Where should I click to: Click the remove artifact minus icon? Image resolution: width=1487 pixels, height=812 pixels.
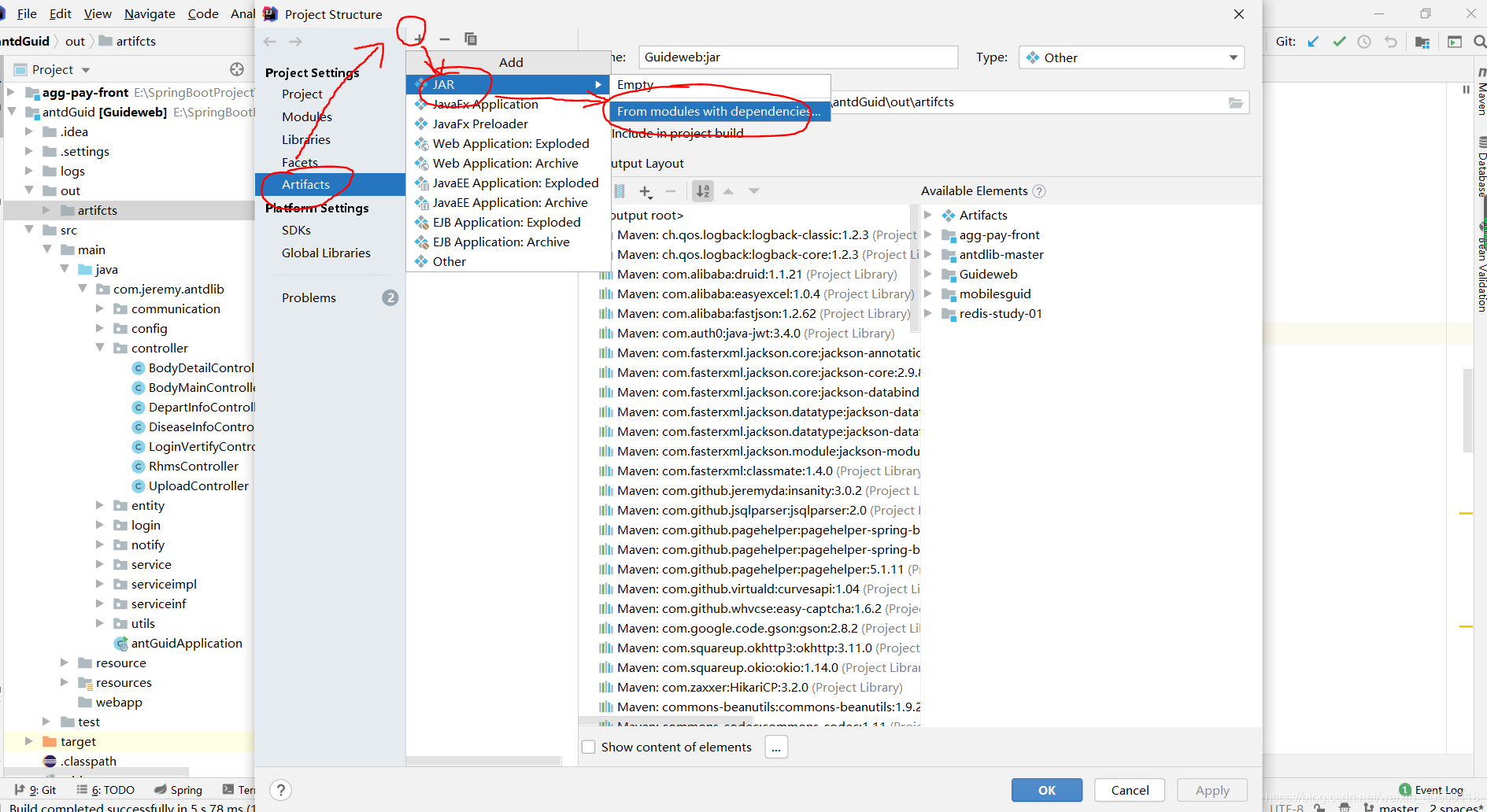point(445,39)
